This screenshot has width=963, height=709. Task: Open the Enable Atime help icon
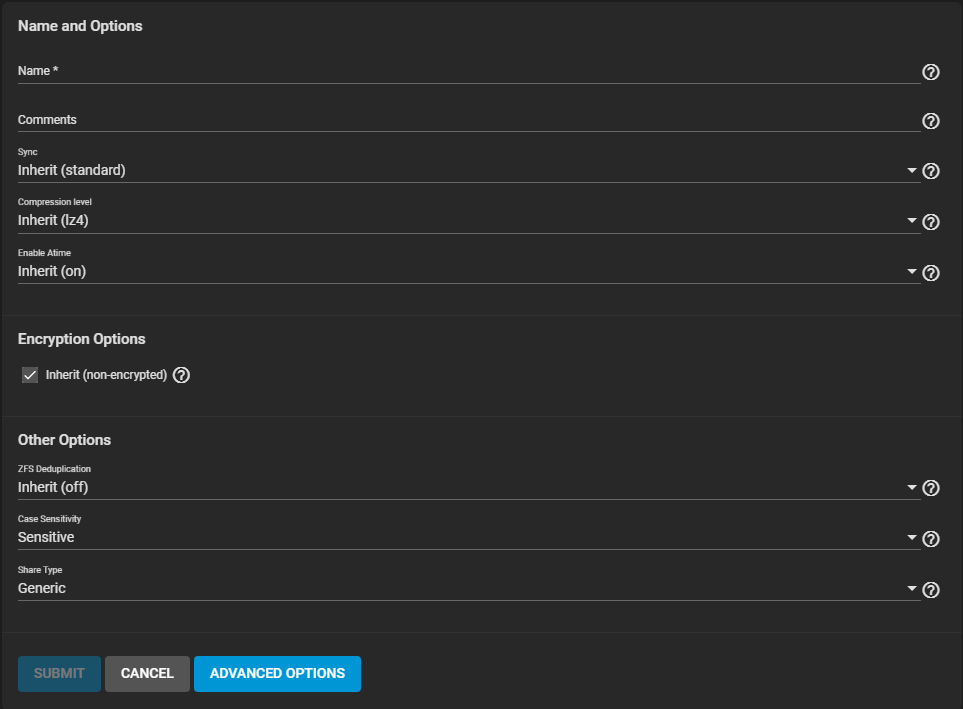pos(930,273)
